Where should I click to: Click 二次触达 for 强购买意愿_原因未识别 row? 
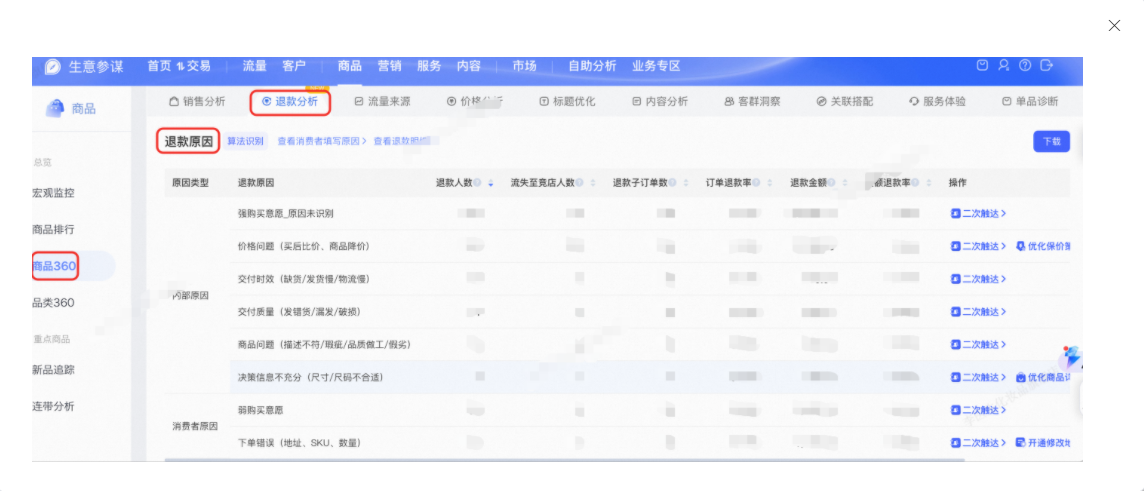978,214
